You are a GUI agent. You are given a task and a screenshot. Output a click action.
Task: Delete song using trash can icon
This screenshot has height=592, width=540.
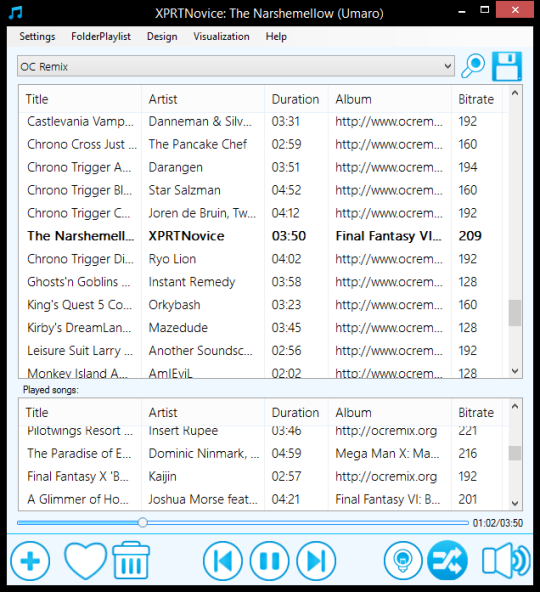click(x=131, y=561)
